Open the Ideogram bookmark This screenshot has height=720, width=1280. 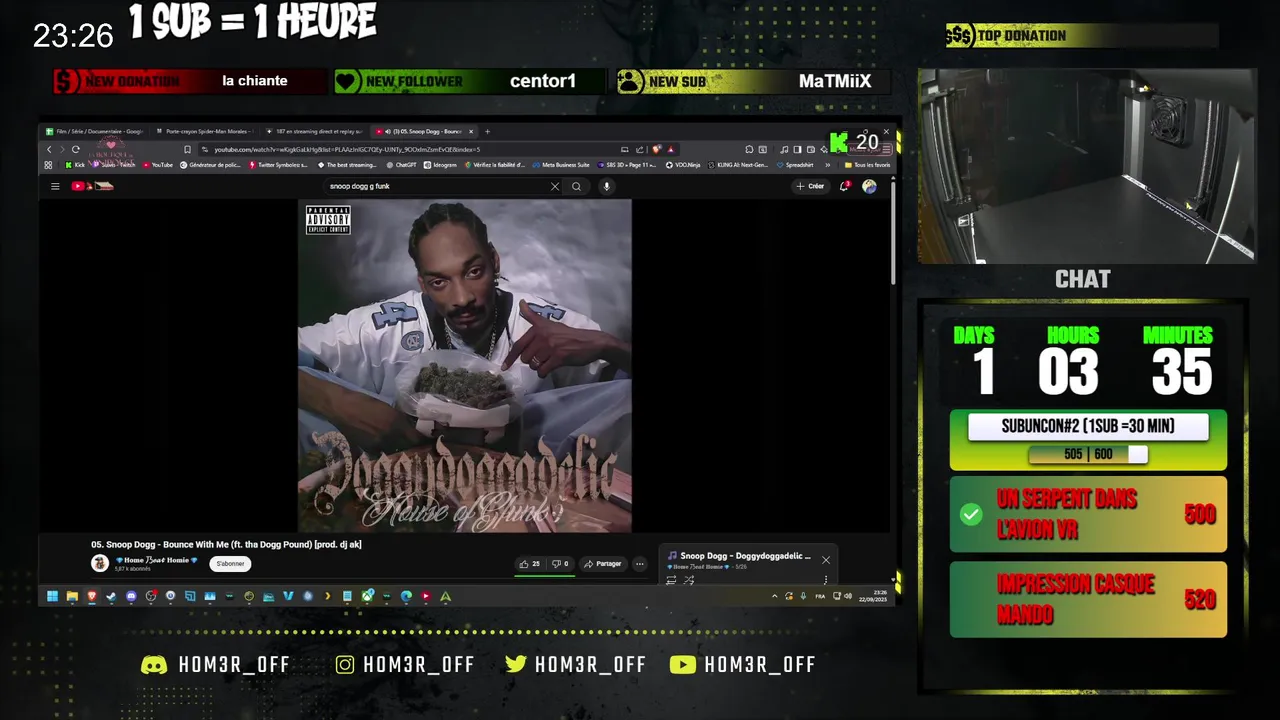click(x=441, y=165)
